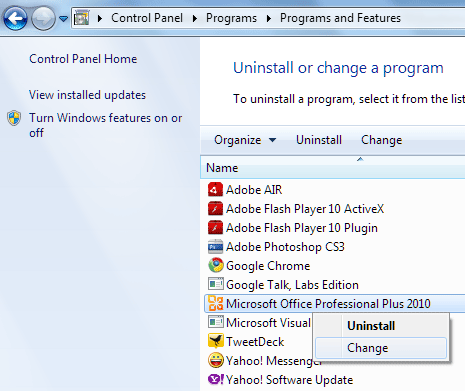Click Adobe Flash Player 10 ActiveX icon
This screenshot has width=465, height=391.
[x=215, y=209]
